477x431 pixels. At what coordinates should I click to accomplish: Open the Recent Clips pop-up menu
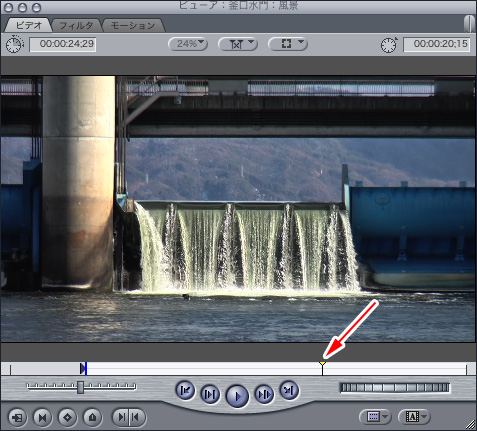pos(375,417)
